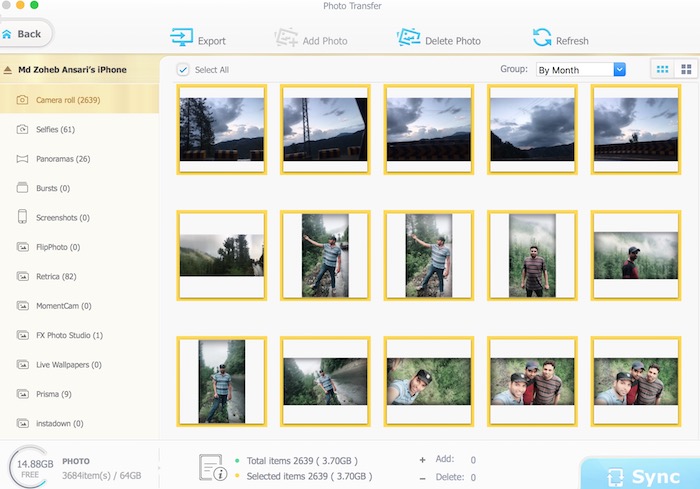Eject Md Zoheb Ansari's iPhone icon

point(8,70)
